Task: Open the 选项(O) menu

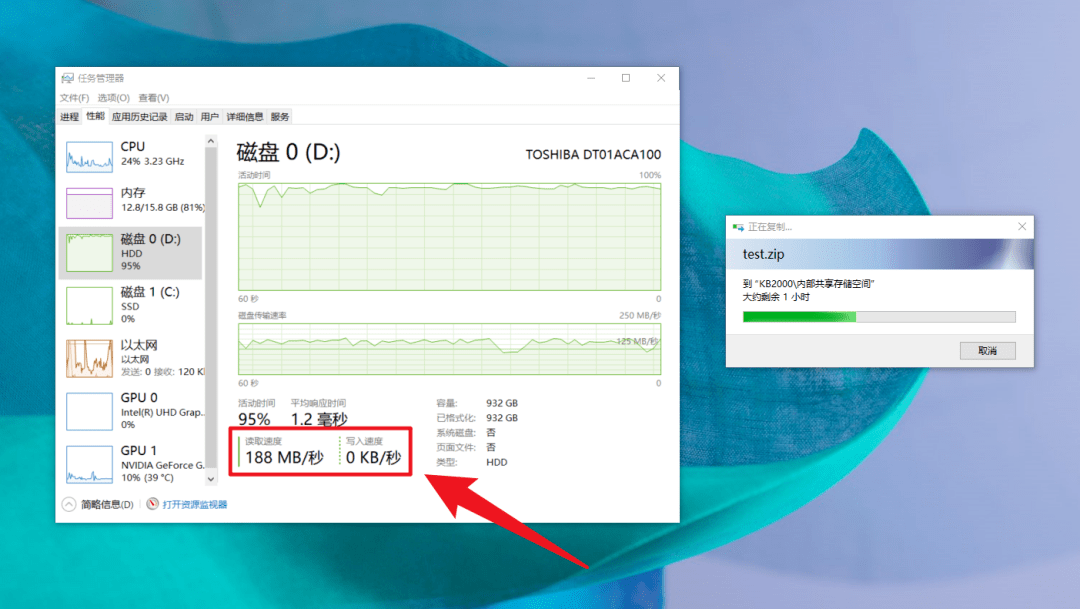Action: 112,98
